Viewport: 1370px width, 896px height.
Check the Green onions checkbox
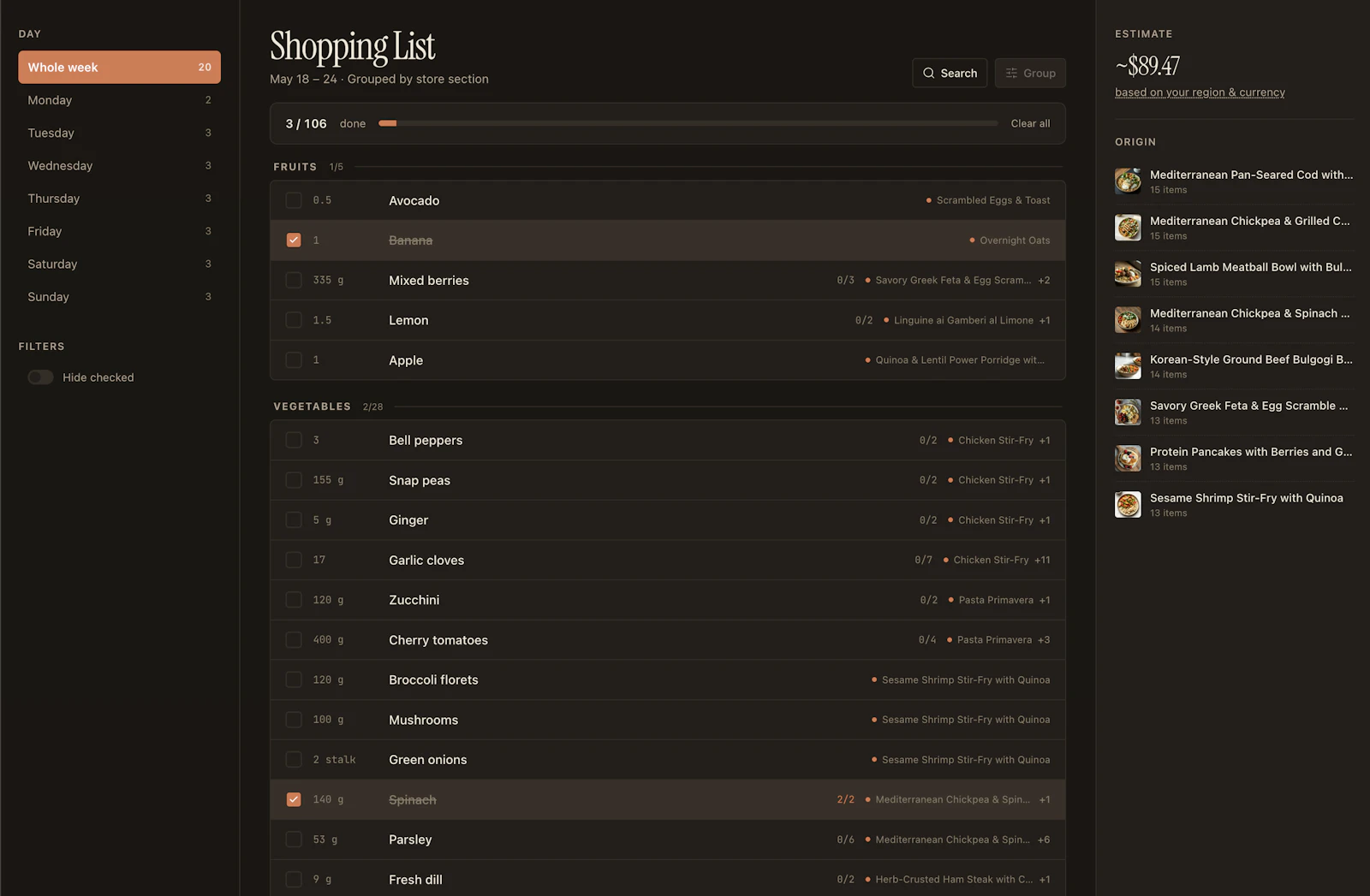(x=294, y=760)
